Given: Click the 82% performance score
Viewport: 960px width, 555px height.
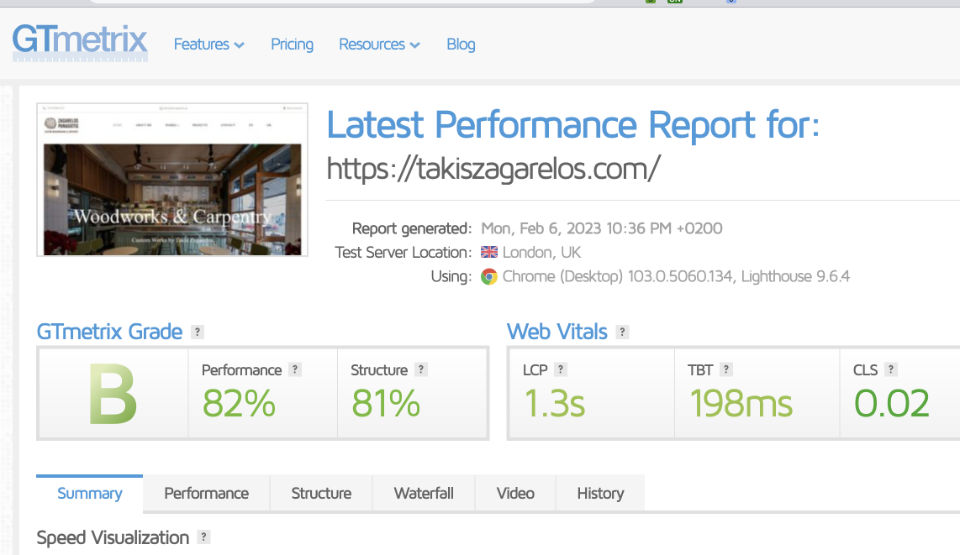Looking at the screenshot, I should point(239,404).
